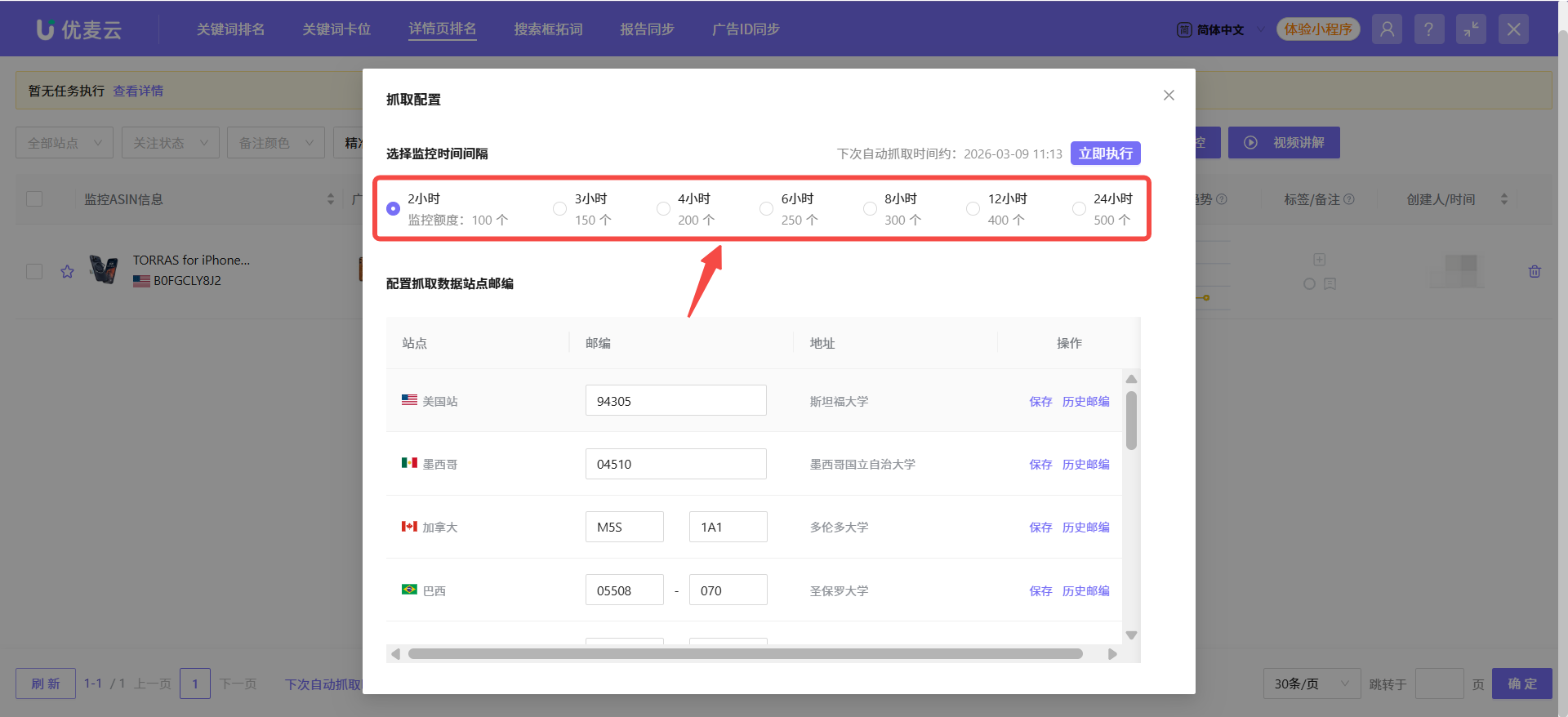Click the 确定 pagination button
The image size is (1568, 717).
(x=1522, y=684)
